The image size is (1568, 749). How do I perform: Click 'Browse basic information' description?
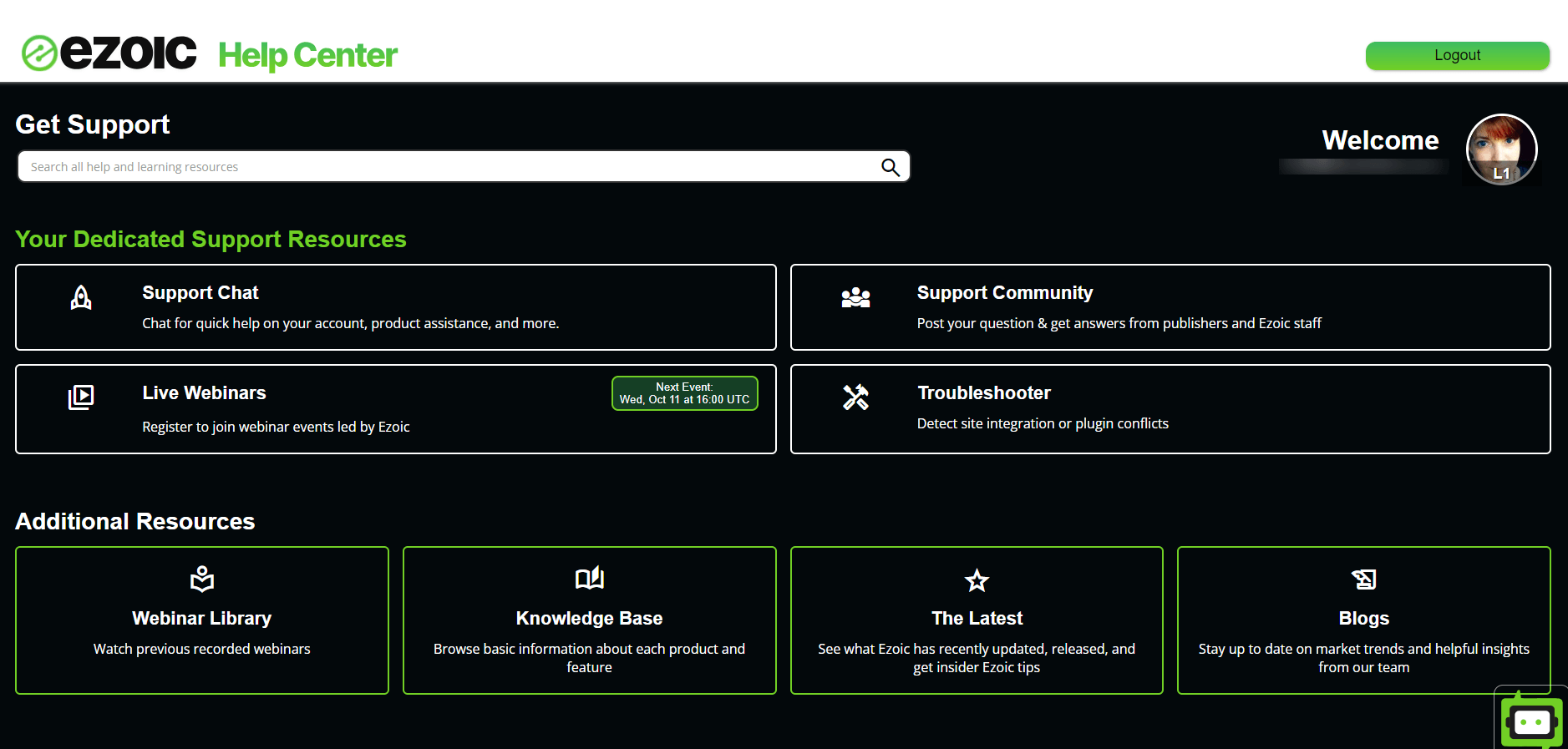point(590,658)
